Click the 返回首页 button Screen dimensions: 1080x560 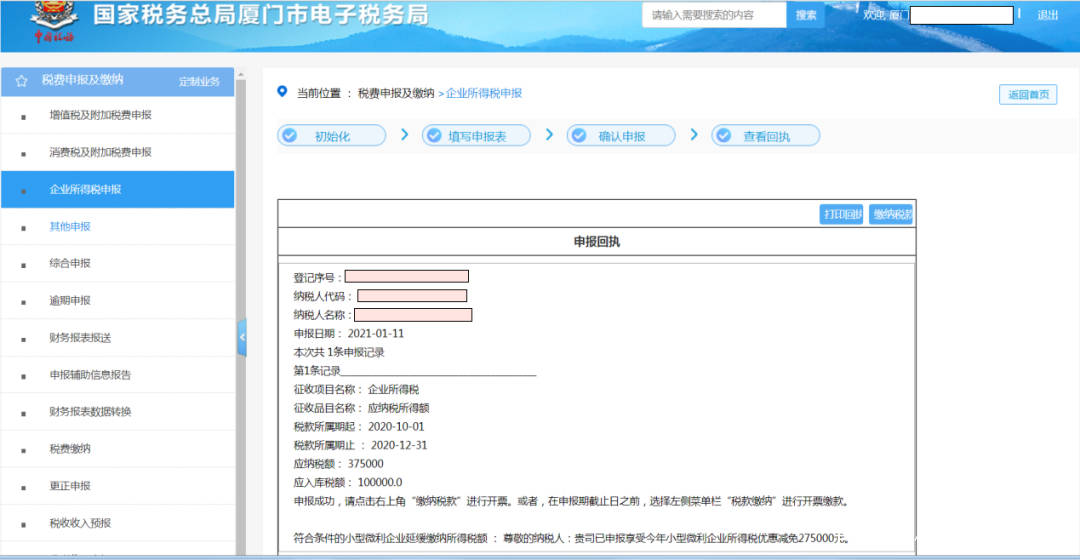pos(1028,94)
